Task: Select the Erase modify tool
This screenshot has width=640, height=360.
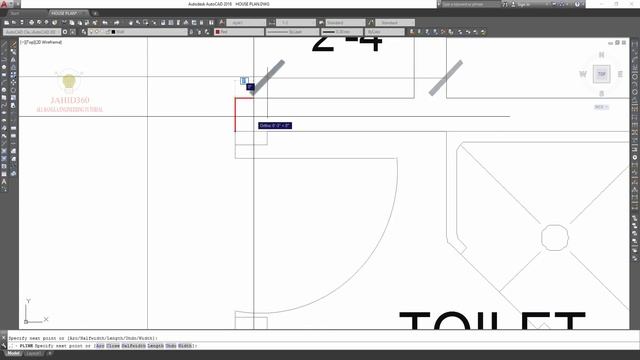Action: pyautogui.click(x=13, y=44)
